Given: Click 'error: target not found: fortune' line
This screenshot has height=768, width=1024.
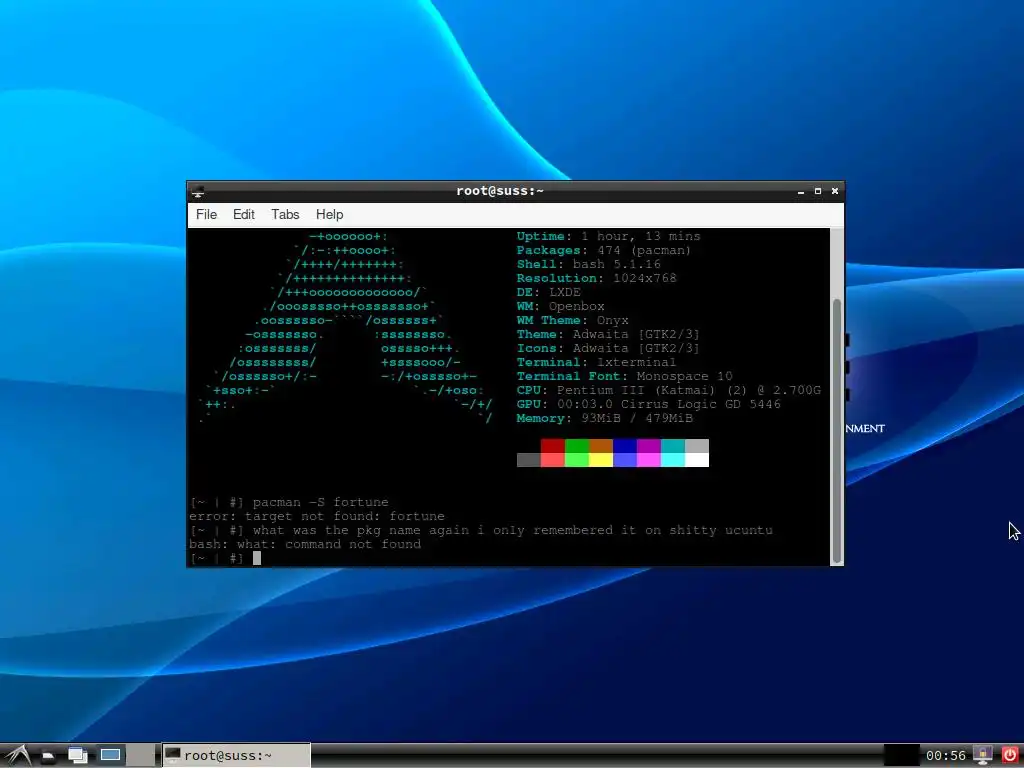Looking at the screenshot, I should click(317, 516).
